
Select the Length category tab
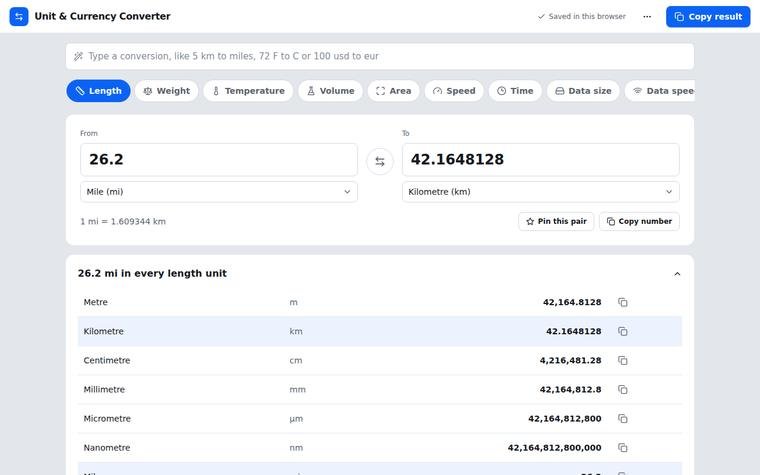(98, 91)
